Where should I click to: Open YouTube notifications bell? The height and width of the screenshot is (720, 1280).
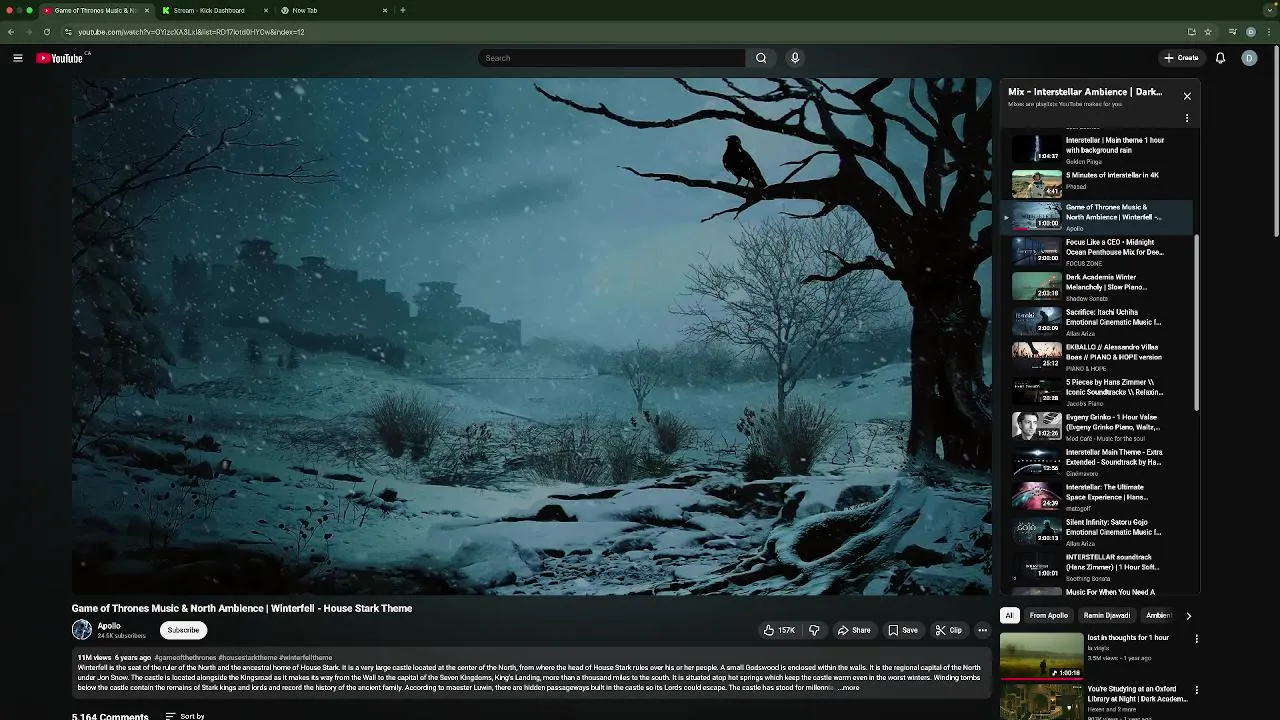click(x=1220, y=58)
